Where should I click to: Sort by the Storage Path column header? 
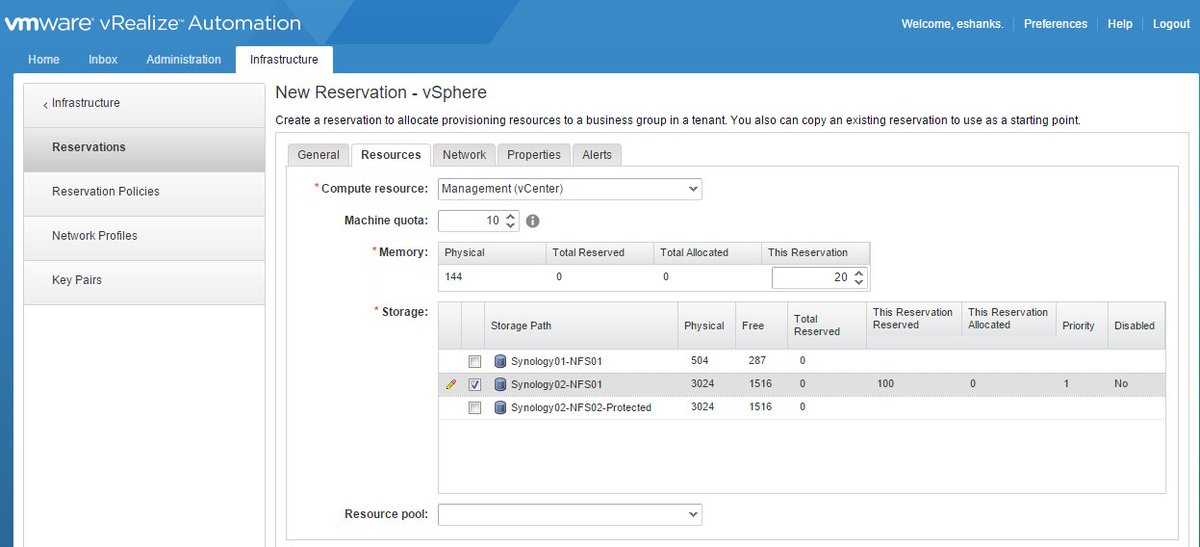click(x=580, y=325)
